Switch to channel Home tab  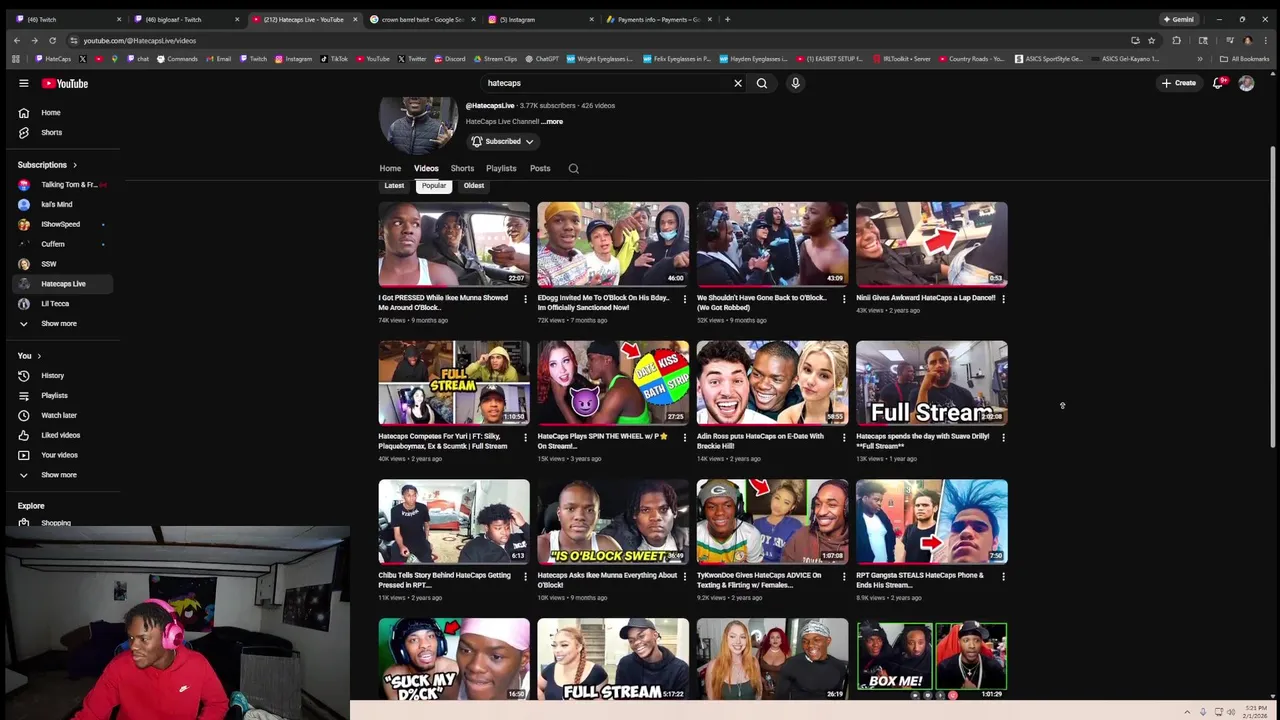coord(390,169)
